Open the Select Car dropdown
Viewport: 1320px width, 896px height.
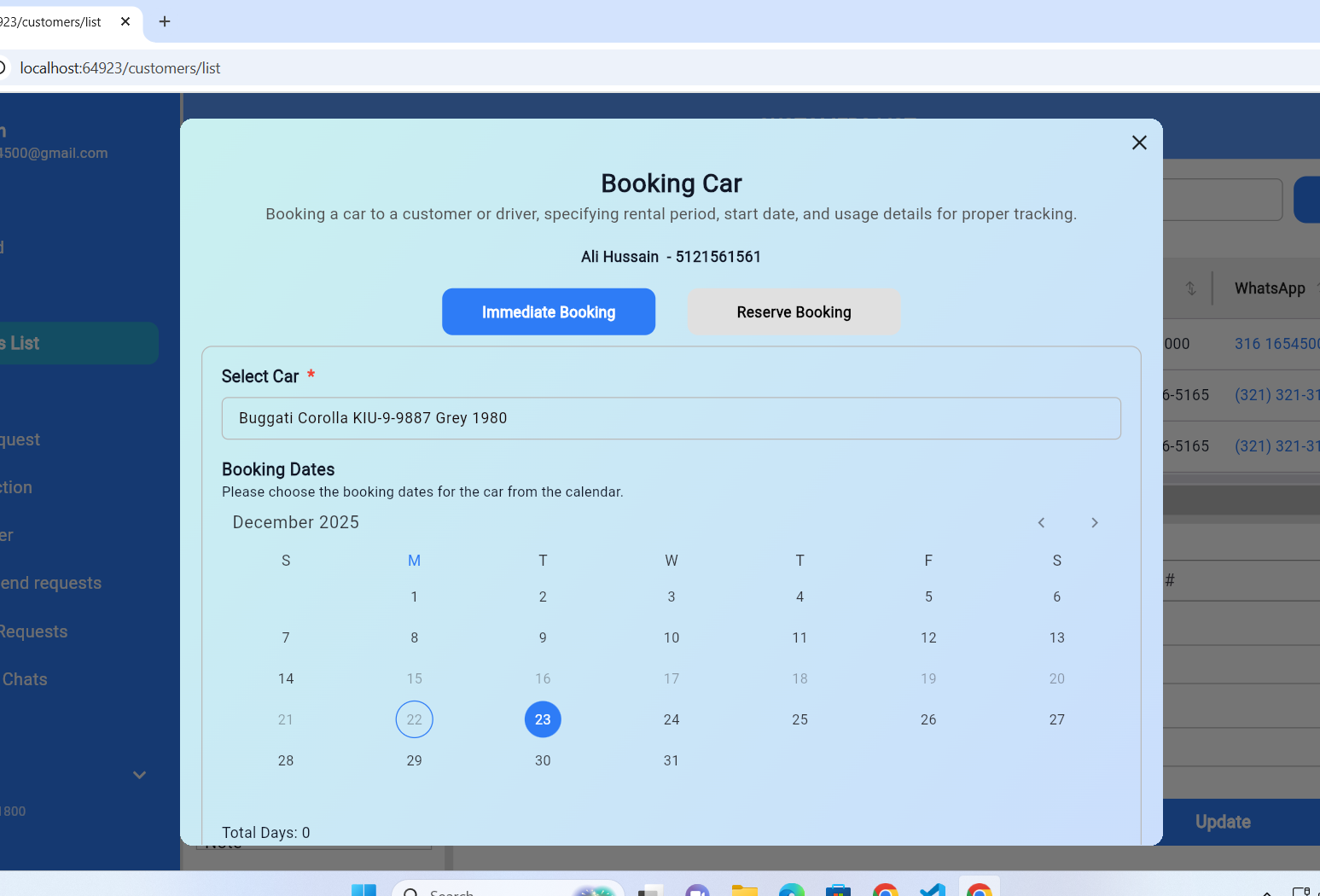671,418
